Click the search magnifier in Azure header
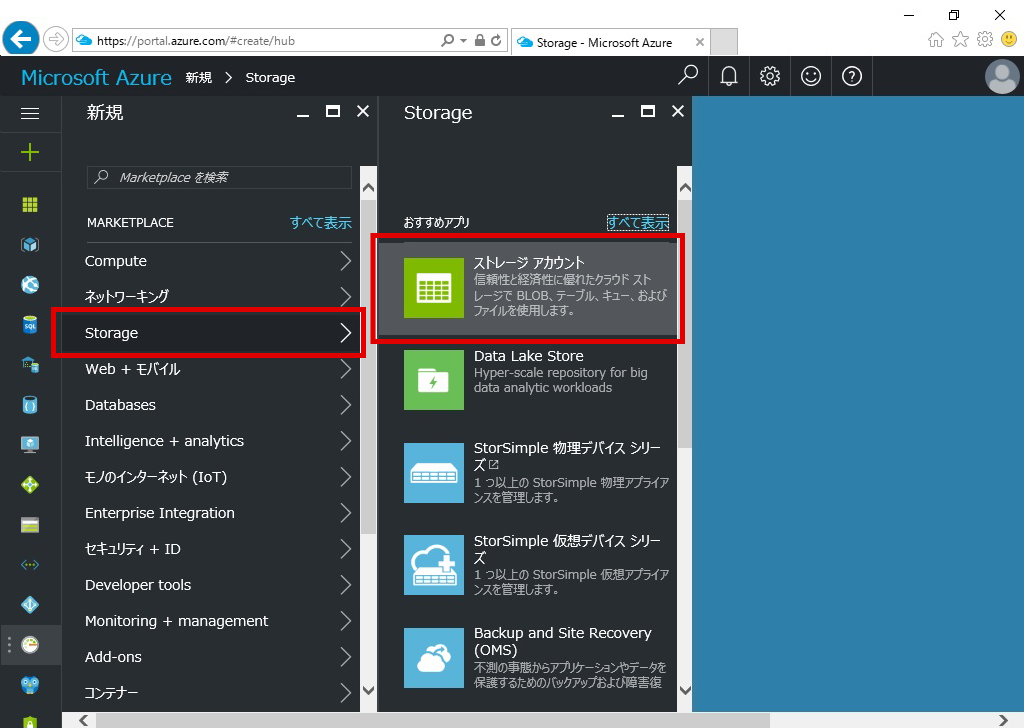This screenshot has width=1024, height=728. point(688,76)
